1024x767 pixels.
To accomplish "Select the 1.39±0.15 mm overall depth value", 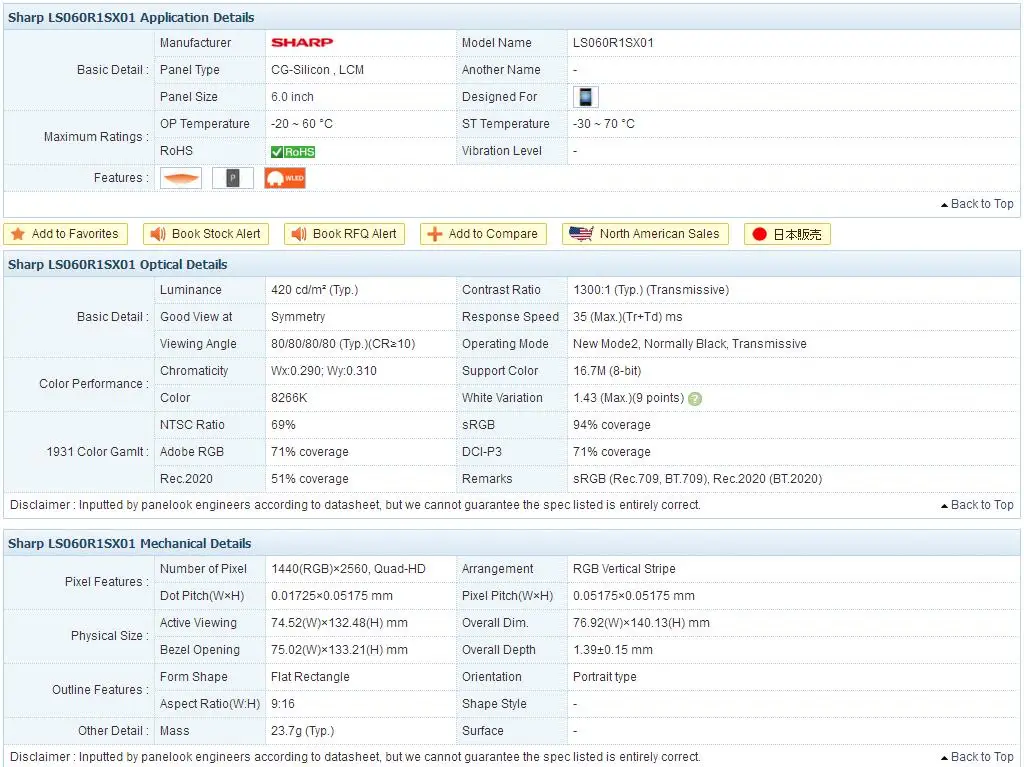I will pyautogui.click(x=613, y=650).
